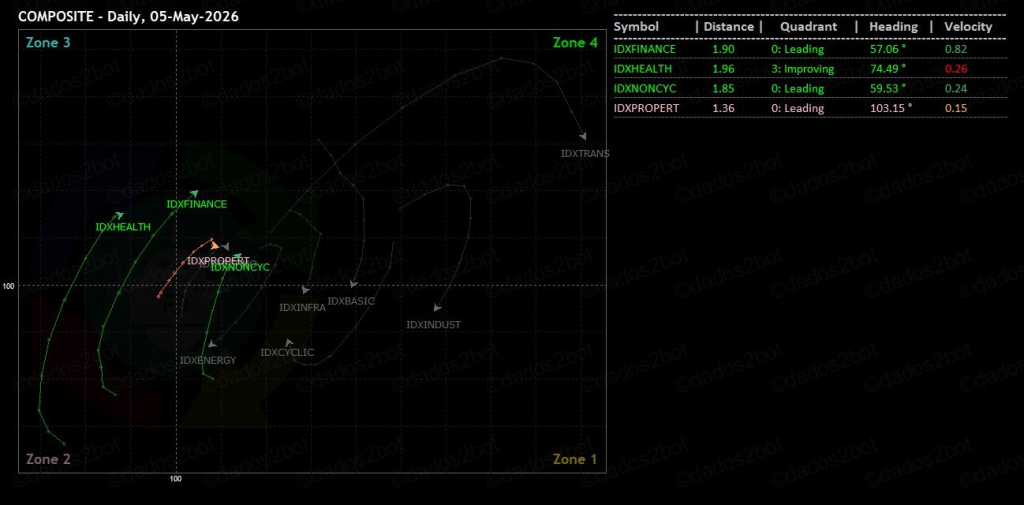Select the IDXFINANCE row in table
This screenshot has height=505, width=1024.
tap(810, 49)
